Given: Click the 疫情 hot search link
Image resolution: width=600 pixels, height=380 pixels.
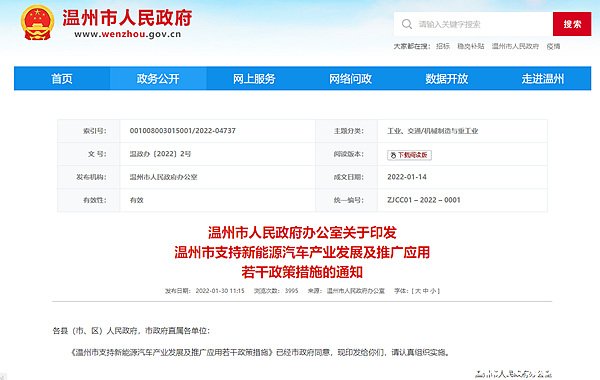Looking at the screenshot, I should [x=553, y=46].
